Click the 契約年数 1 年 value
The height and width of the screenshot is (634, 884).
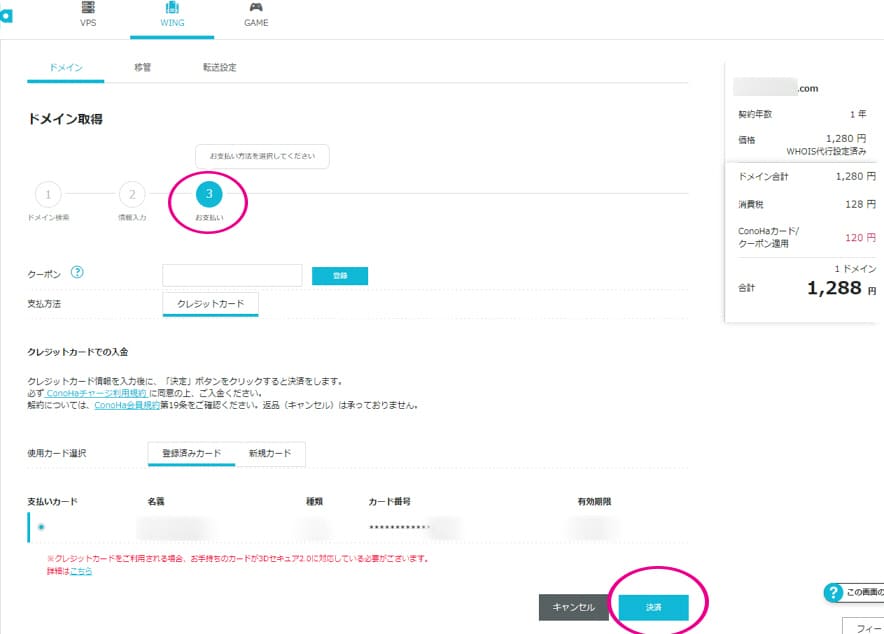pos(858,114)
